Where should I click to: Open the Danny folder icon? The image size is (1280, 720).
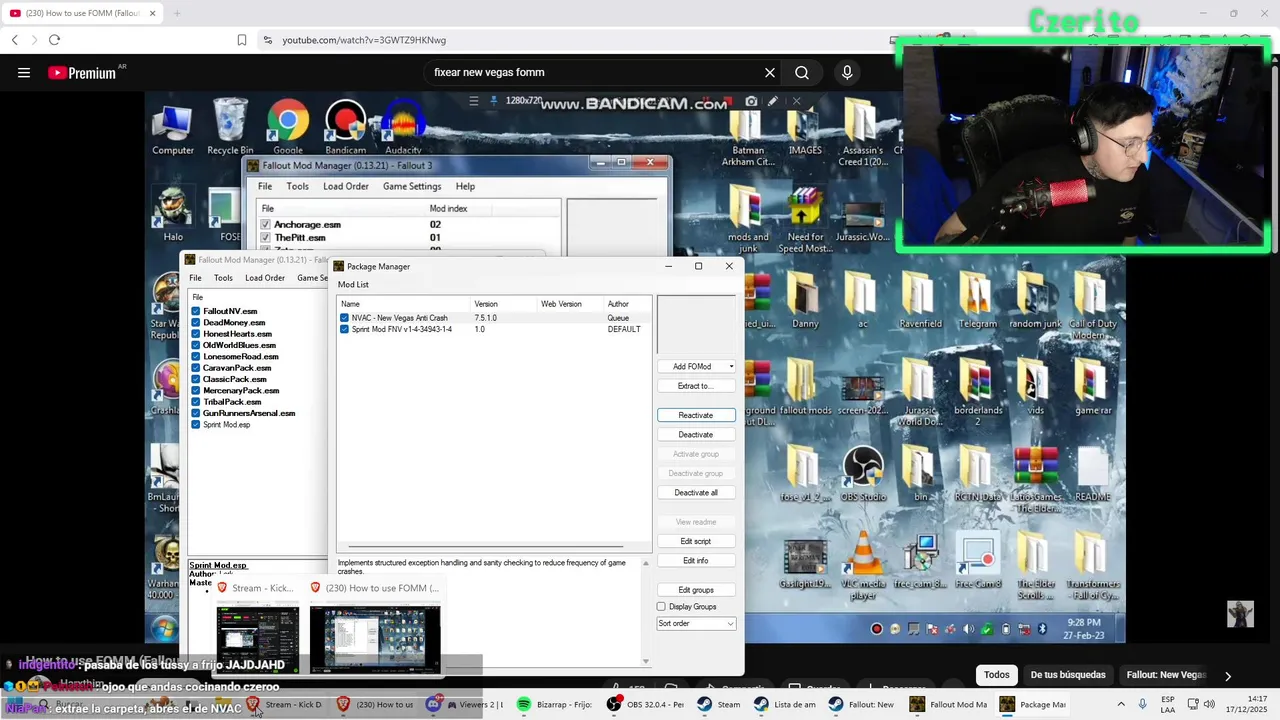[x=805, y=301]
